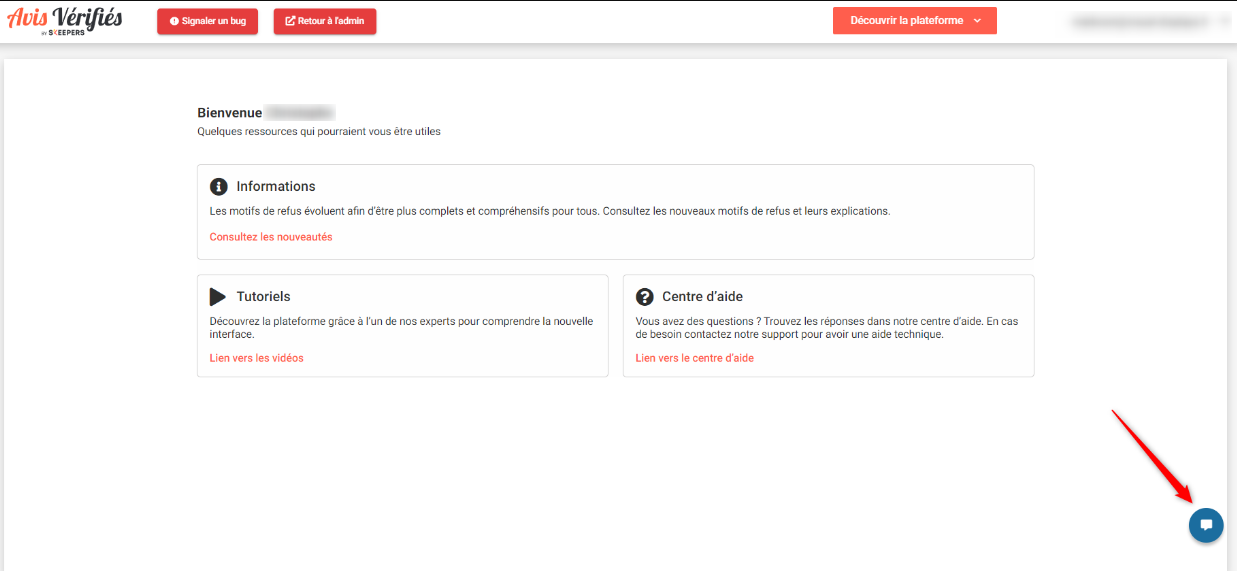Click the Tutoriels play triangle icon
The image size is (1237, 571).
click(218, 297)
